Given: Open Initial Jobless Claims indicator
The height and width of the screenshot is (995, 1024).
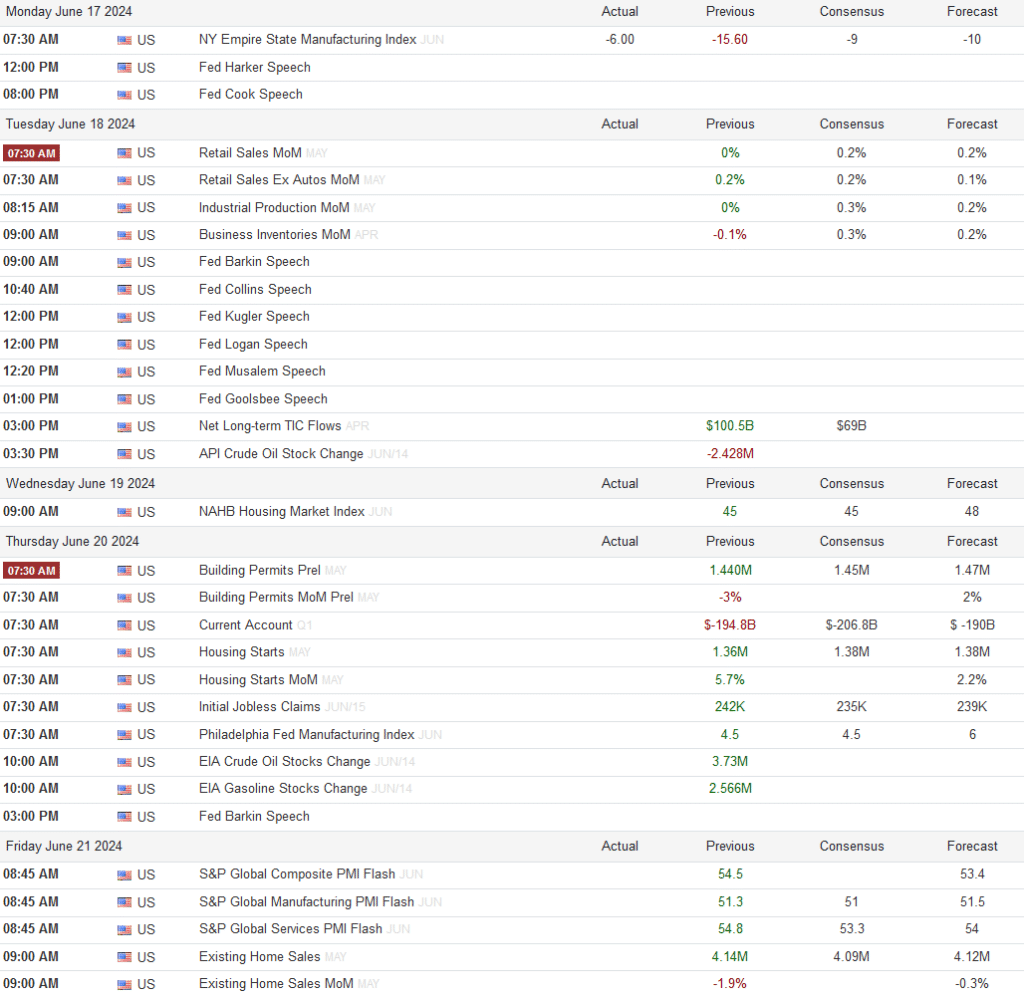Looking at the screenshot, I should point(259,706).
